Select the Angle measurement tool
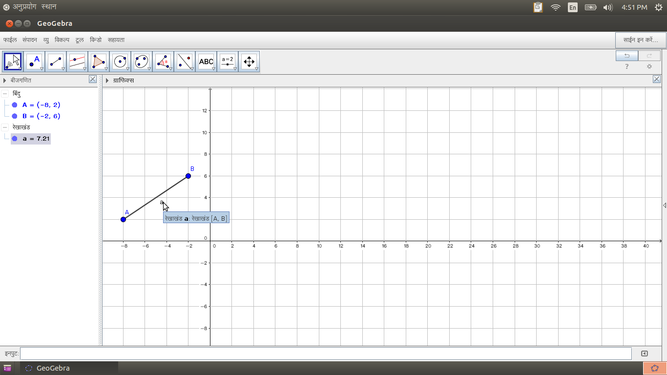 click(x=163, y=62)
